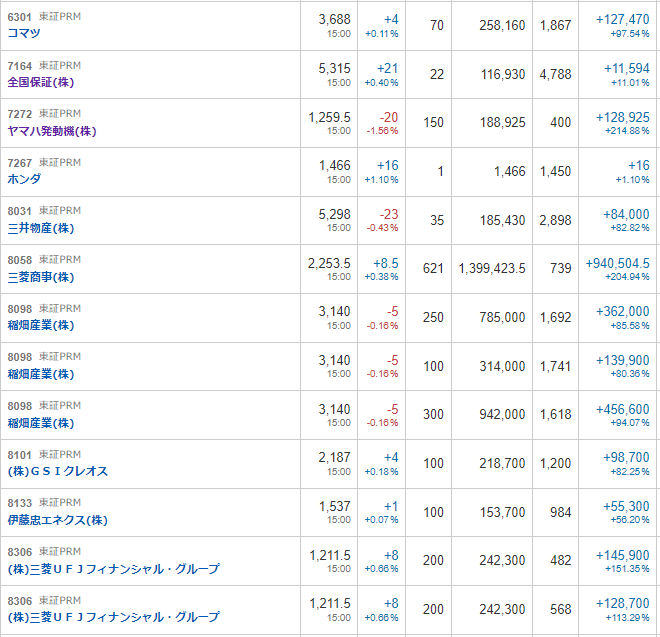Select stock code 8133
The width and height of the screenshot is (660, 637).
click(x=19, y=503)
